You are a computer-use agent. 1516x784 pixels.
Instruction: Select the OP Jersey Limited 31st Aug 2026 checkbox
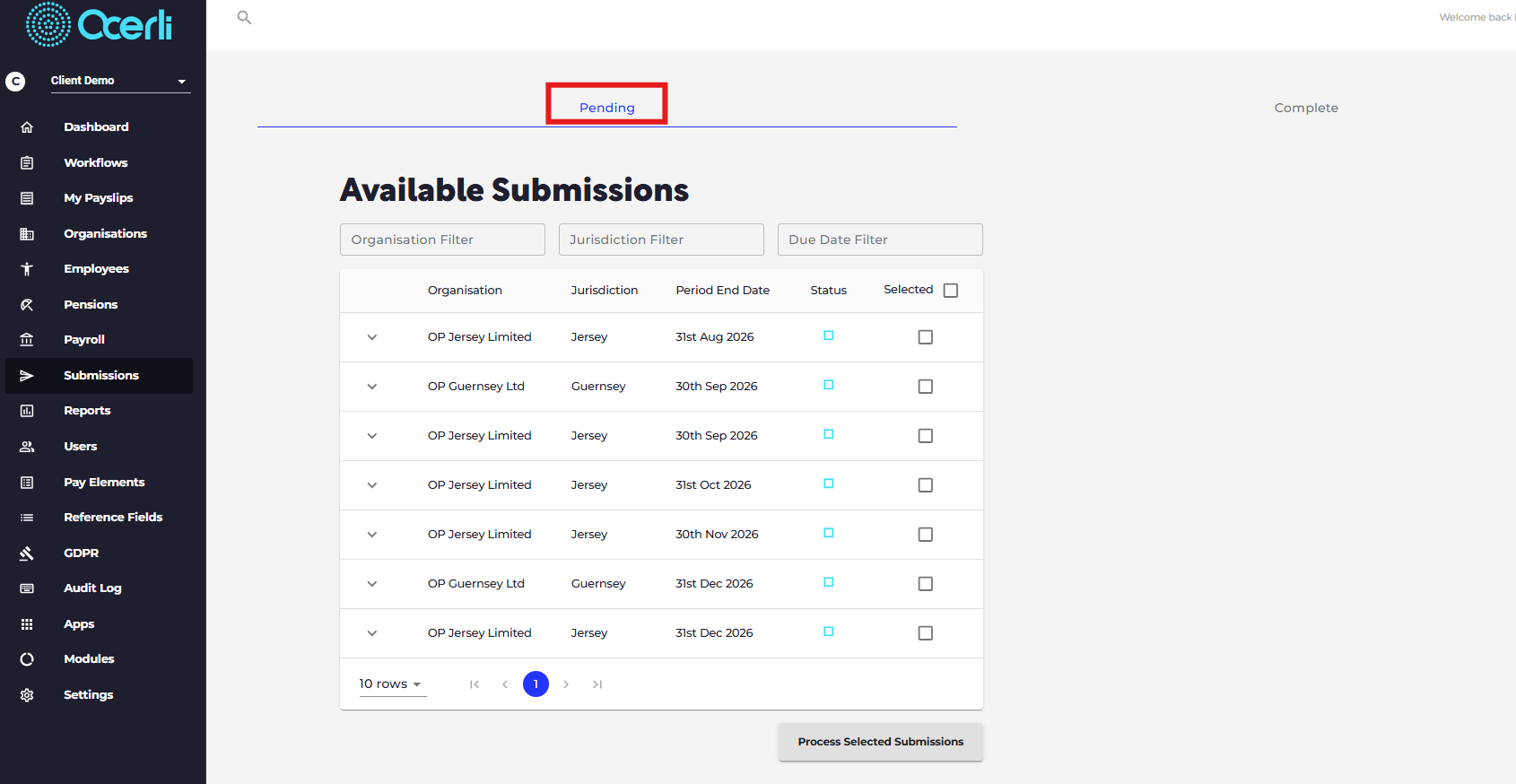coord(926,337)
